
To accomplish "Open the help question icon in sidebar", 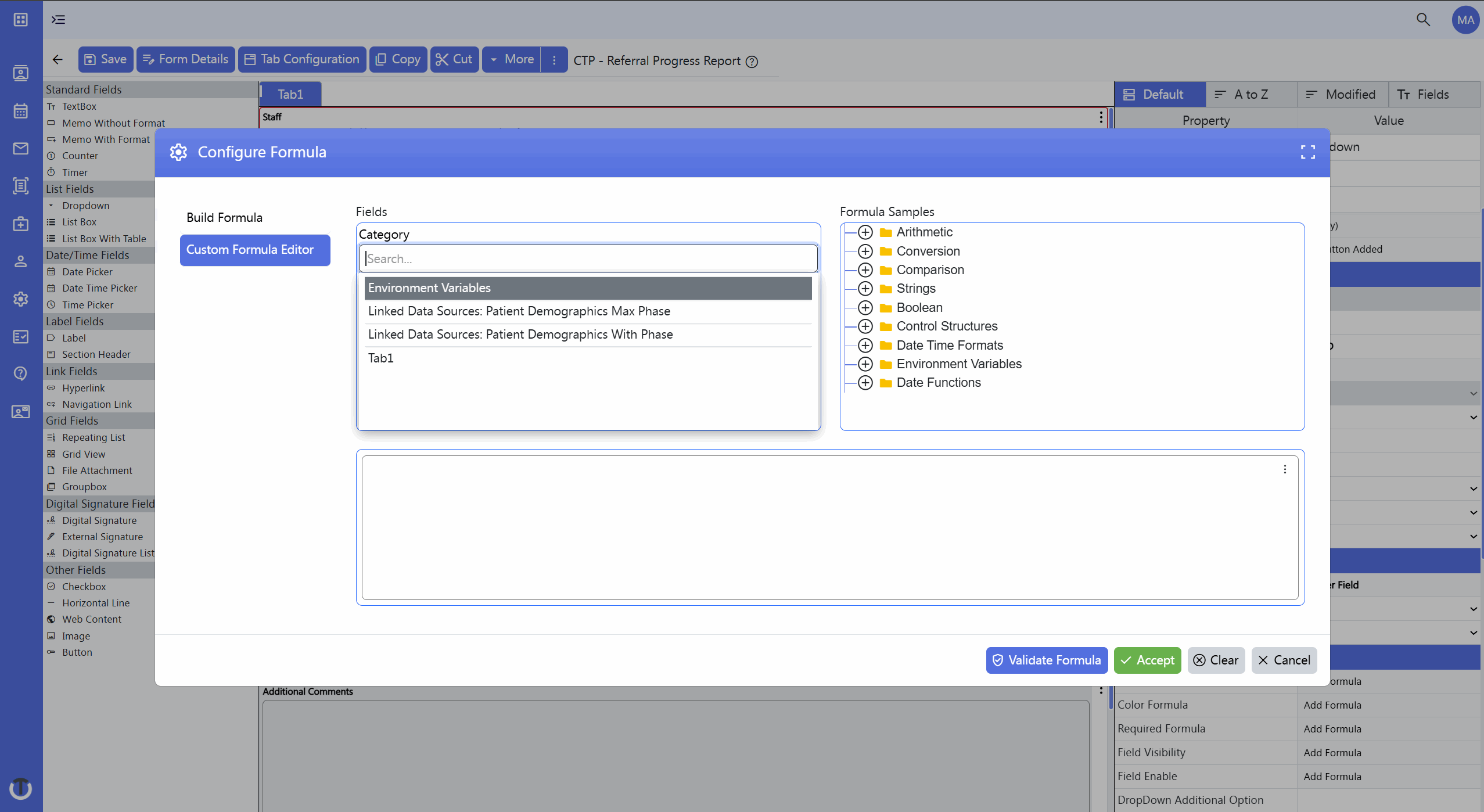I will click(21, 373).
